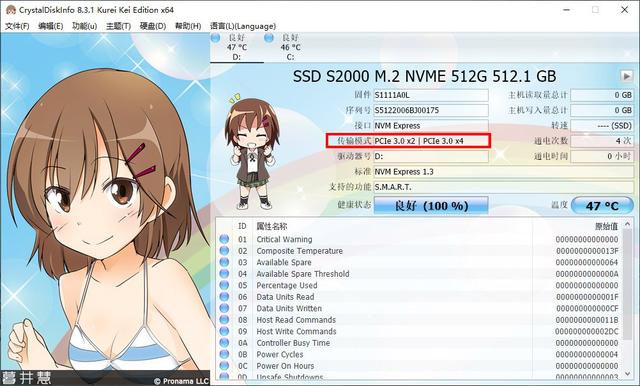Image resolution: width=640 pixels, height=386 pixels.
Task: Click the status orb for Data Units Written
Action: [x=224, y=308]
